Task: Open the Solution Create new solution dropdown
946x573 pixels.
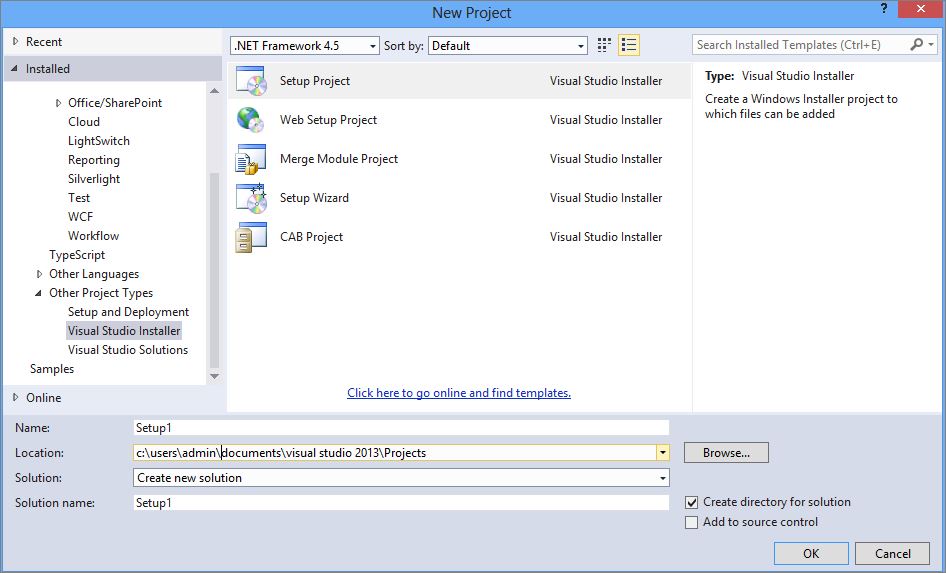Action: click(401, 478)
